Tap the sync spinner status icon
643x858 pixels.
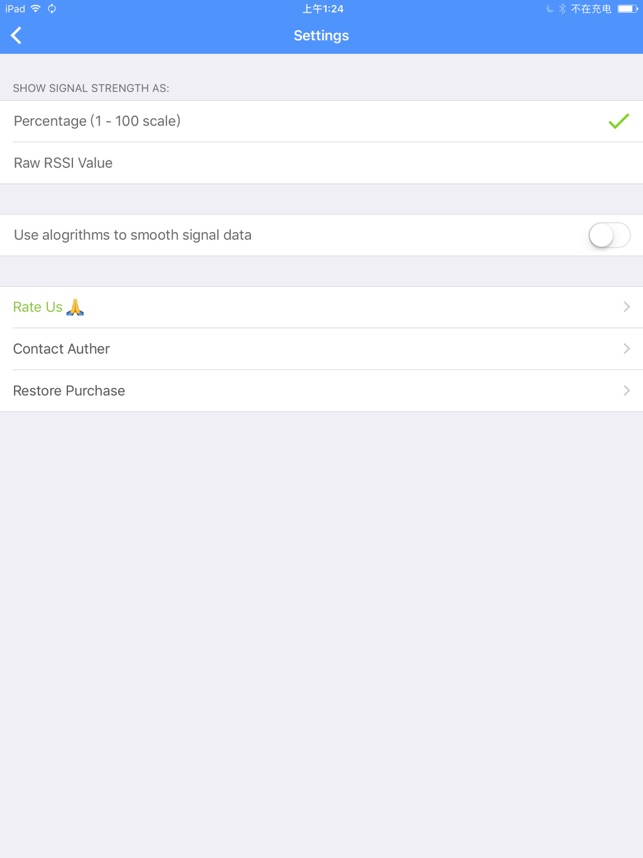[52, 9]
